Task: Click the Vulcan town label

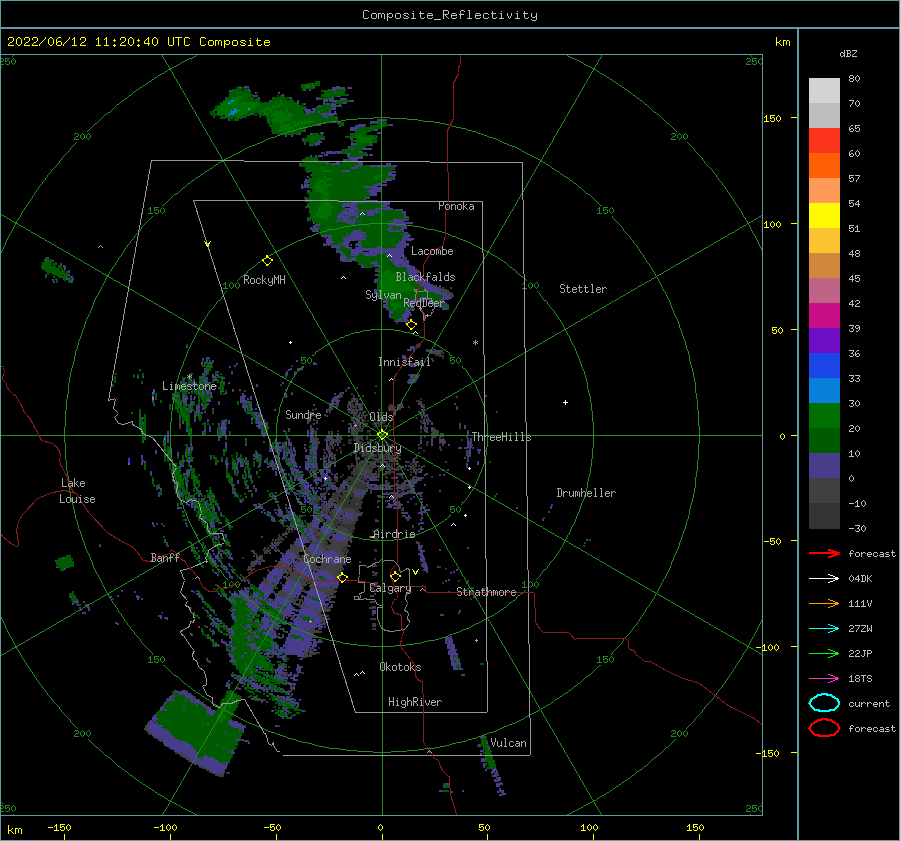Action: 509,743
